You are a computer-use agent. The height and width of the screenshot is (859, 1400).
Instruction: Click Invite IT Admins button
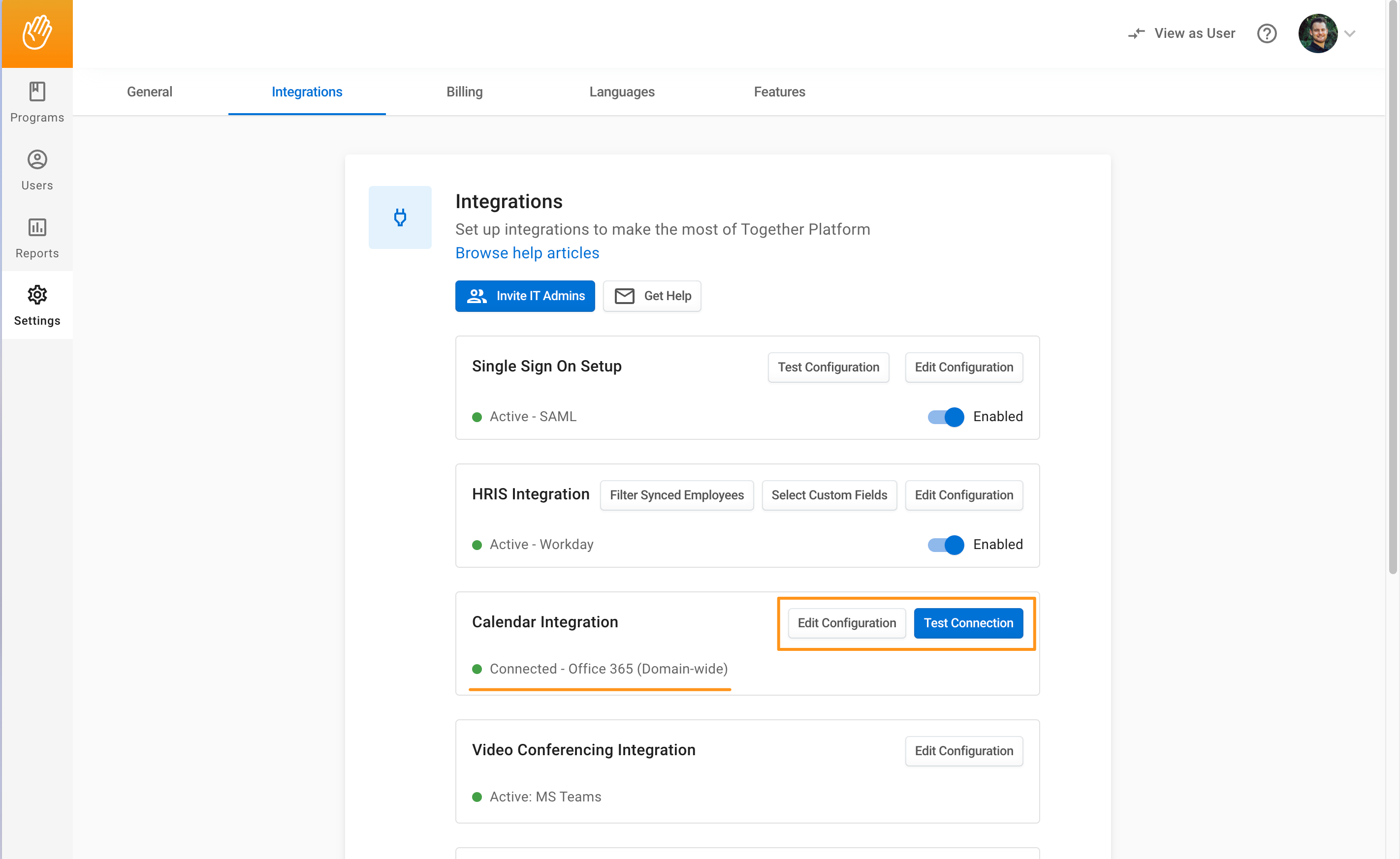tap(525, 295)
